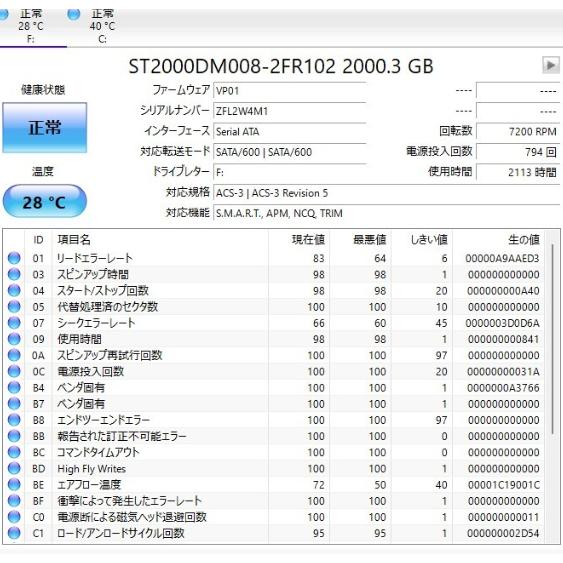This screenshot has width=563, height=563.
Task: Select the ロード/アンロードサイクル回数 attribute name
Action: (121, 533)
